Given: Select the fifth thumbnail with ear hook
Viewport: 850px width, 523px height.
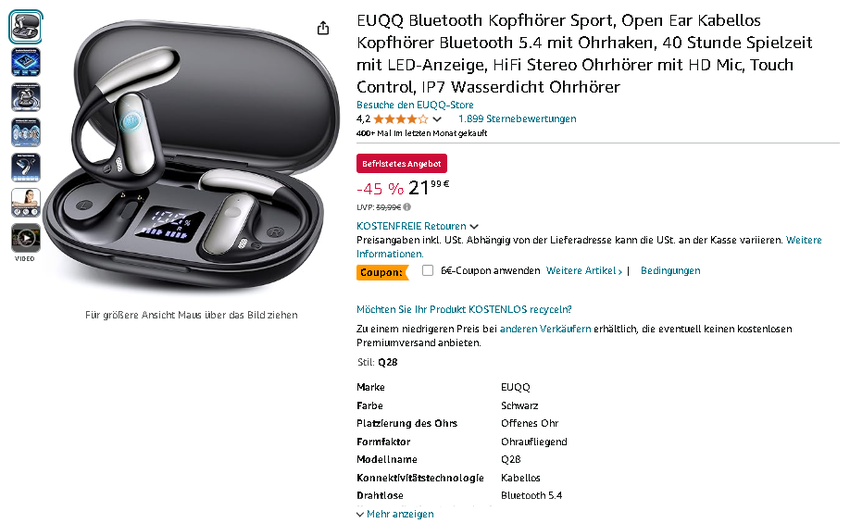Looking at the screenshot, I should [25, 167].
